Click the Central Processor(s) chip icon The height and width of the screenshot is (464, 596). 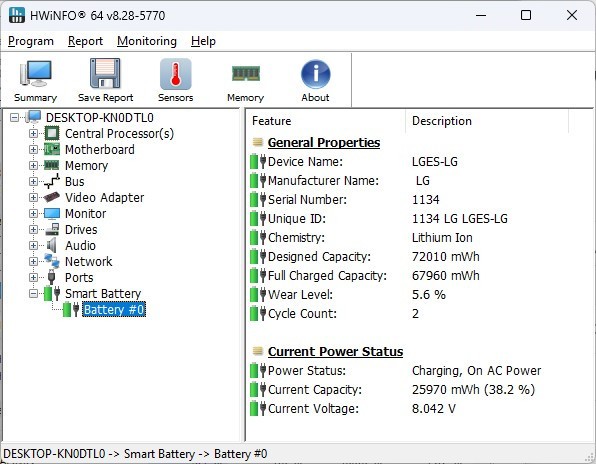(x=52, y=133)
